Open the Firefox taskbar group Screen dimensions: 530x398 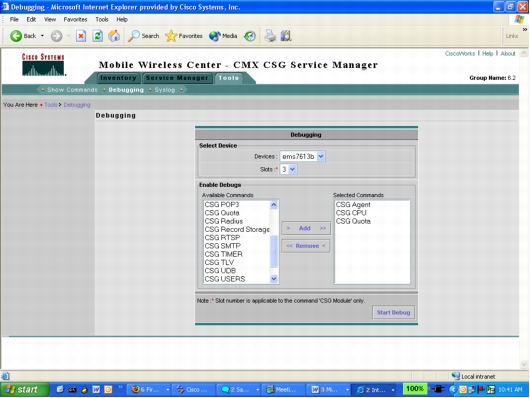tap(149, 390)
